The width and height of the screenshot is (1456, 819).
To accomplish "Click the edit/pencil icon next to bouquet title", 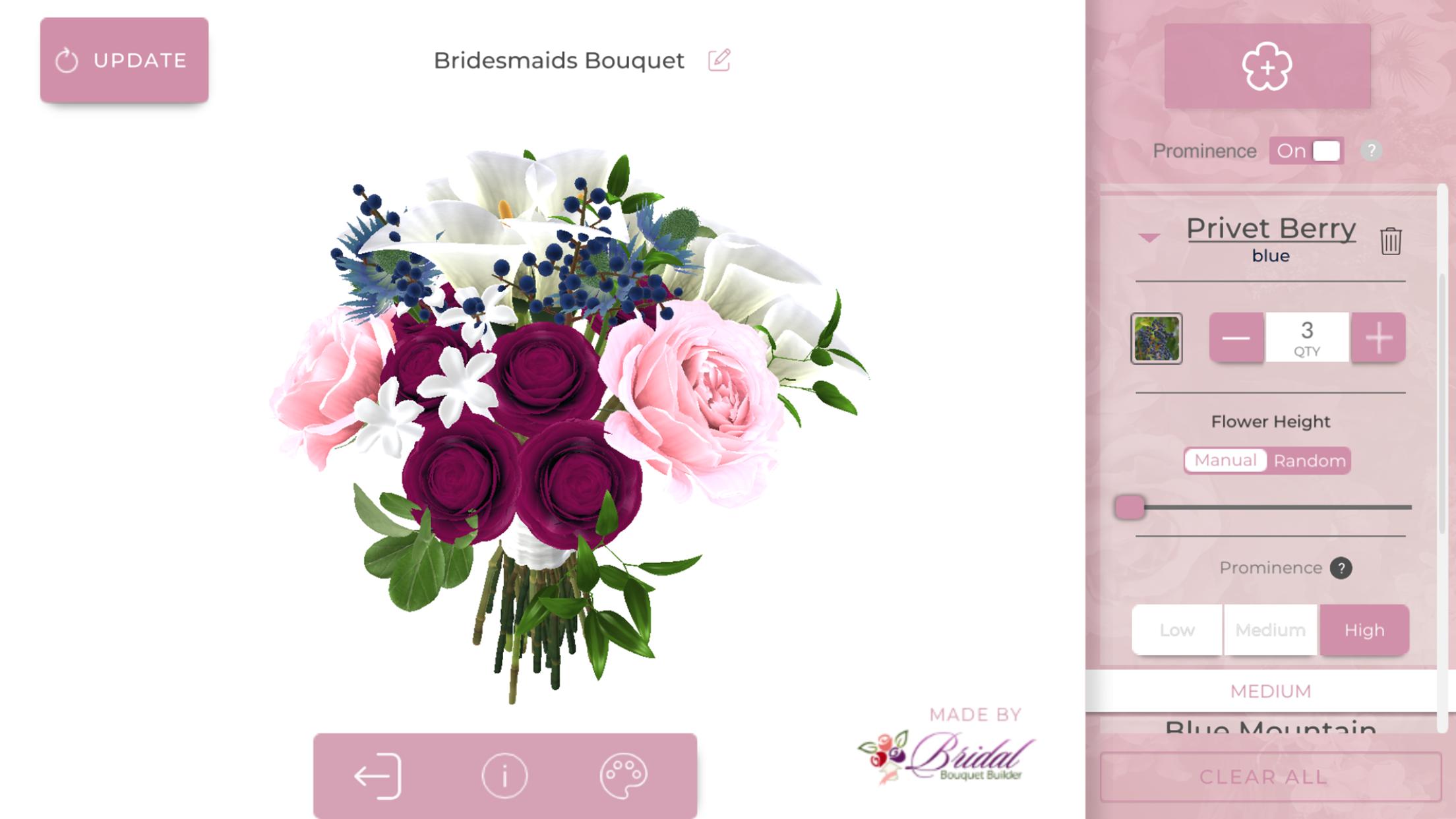I will point(720,60).
